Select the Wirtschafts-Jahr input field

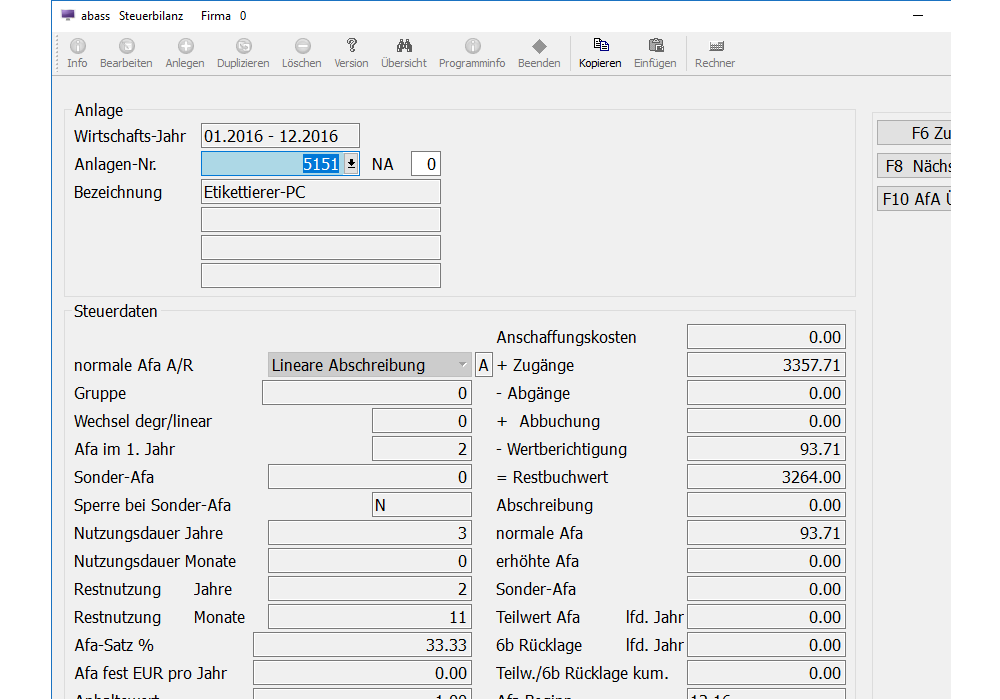280,137
